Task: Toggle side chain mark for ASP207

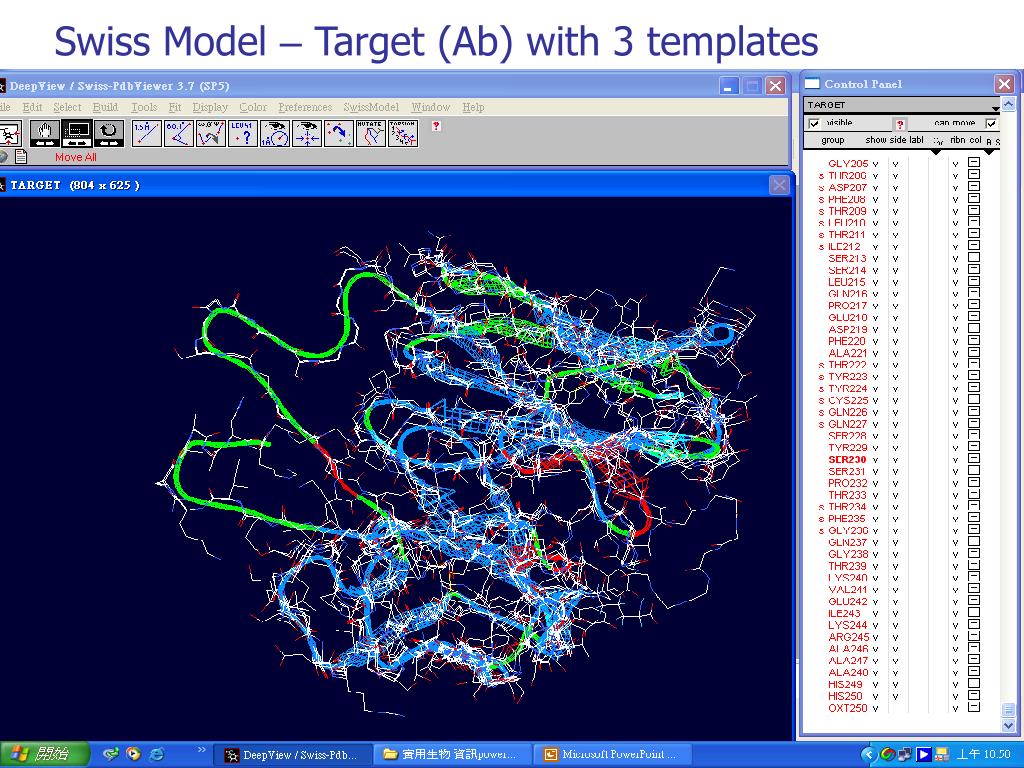Action: (x=895, y=188)
